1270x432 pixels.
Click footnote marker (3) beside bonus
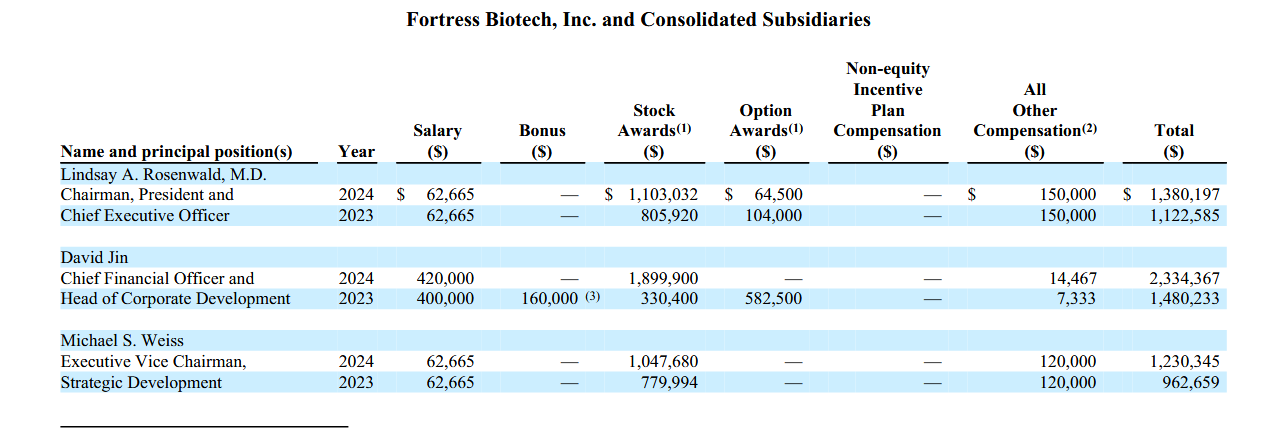(x=592, y=297)
